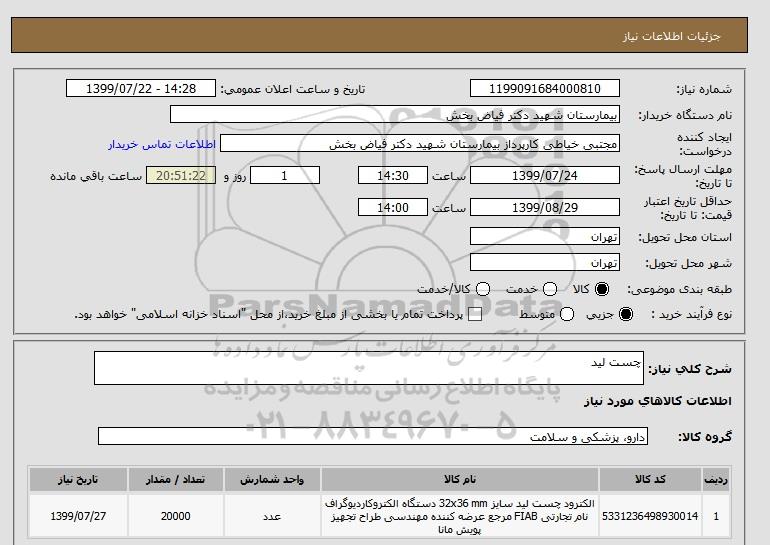Click the price validity date 1399/08/29

tap(545, 207)
